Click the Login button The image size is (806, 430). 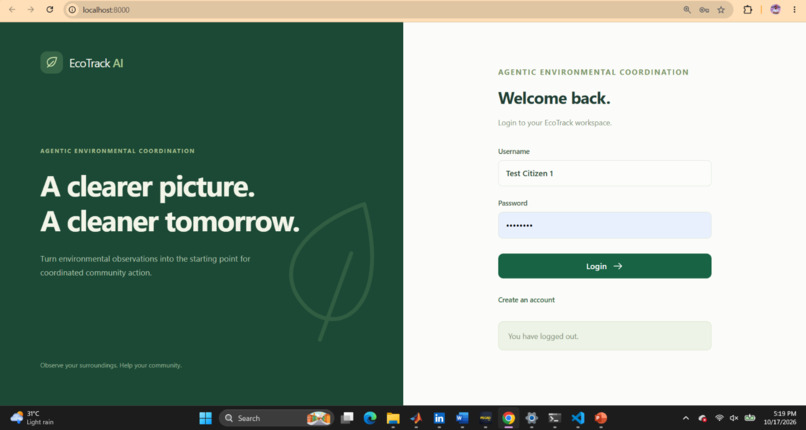point(604,266)
